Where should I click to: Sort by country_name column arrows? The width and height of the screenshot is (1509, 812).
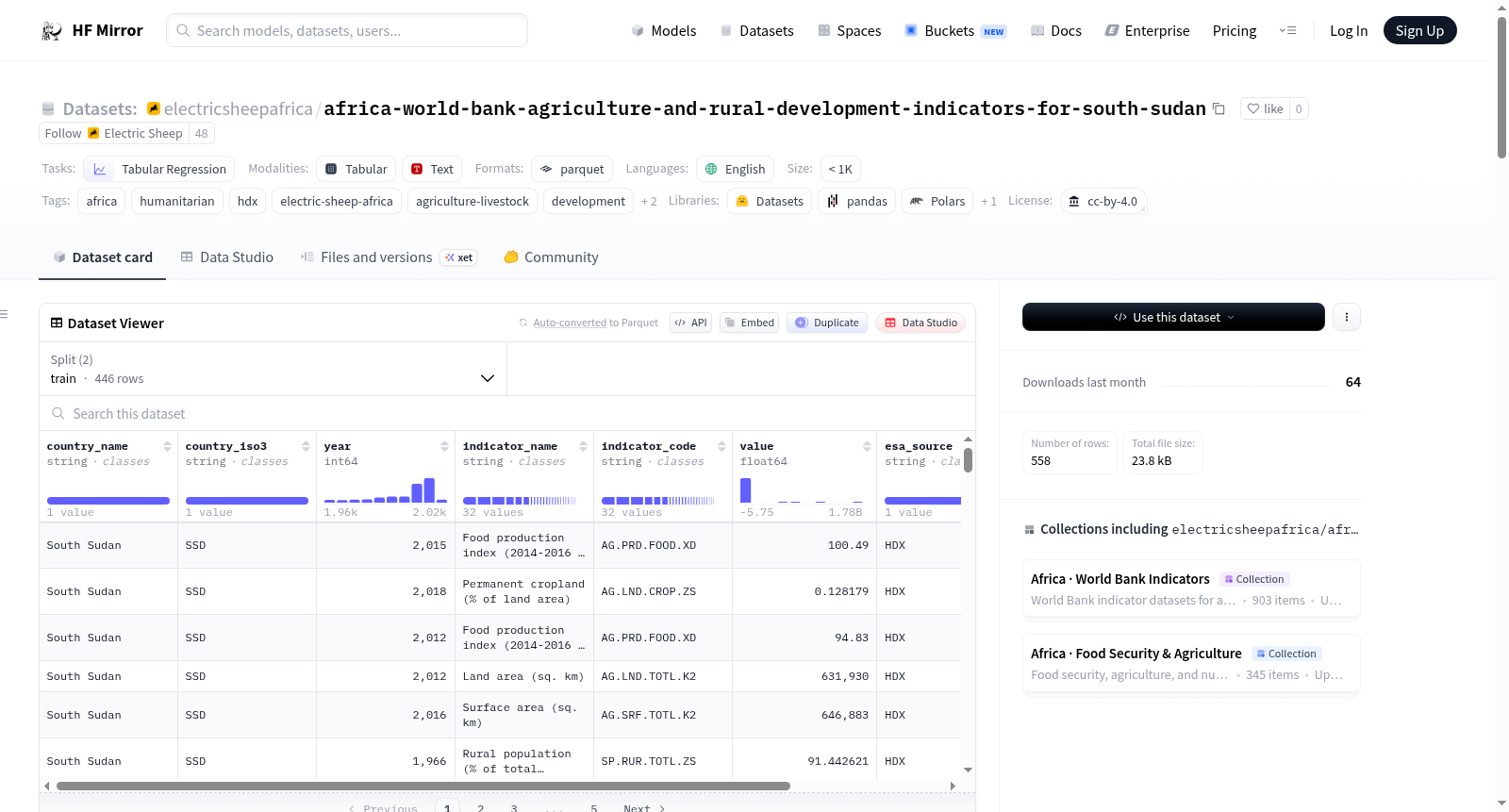(x=167, y=446)
